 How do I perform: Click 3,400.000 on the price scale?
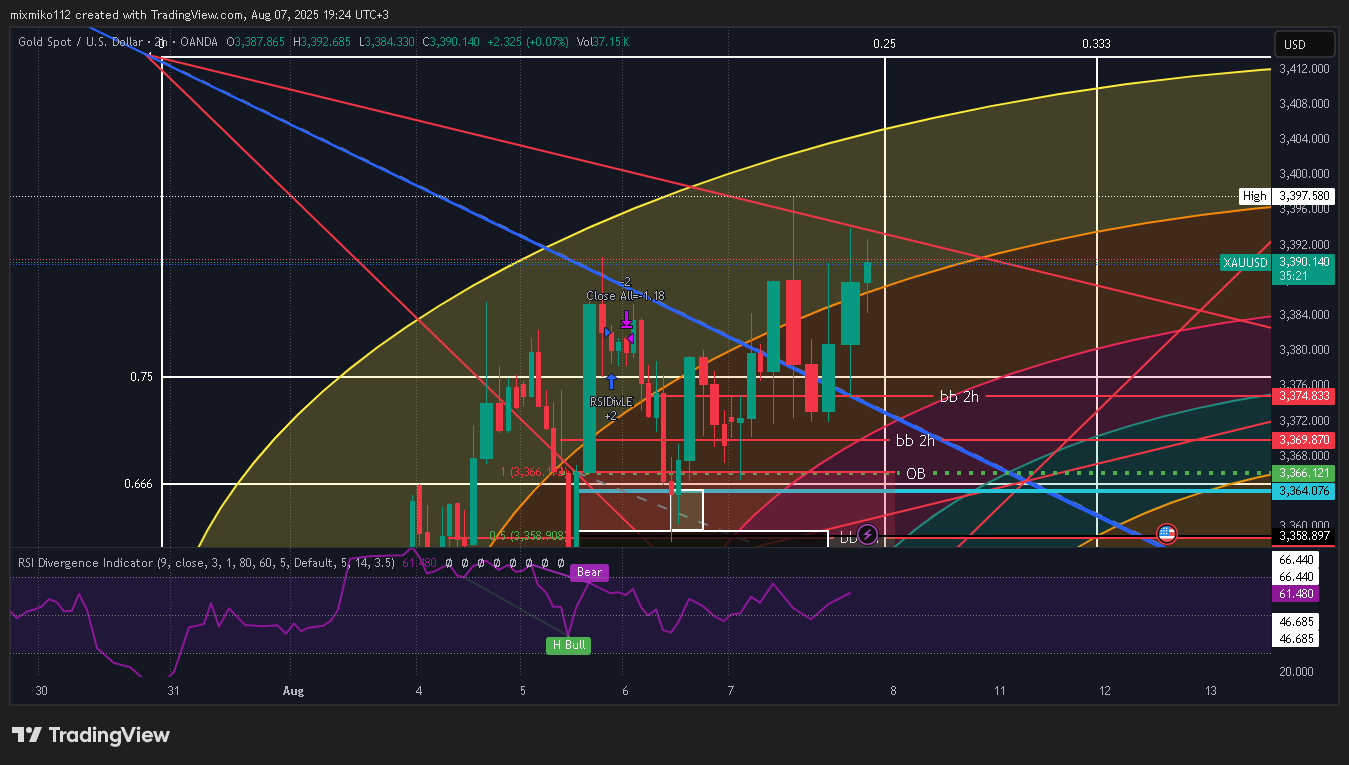pos(1304,174)
